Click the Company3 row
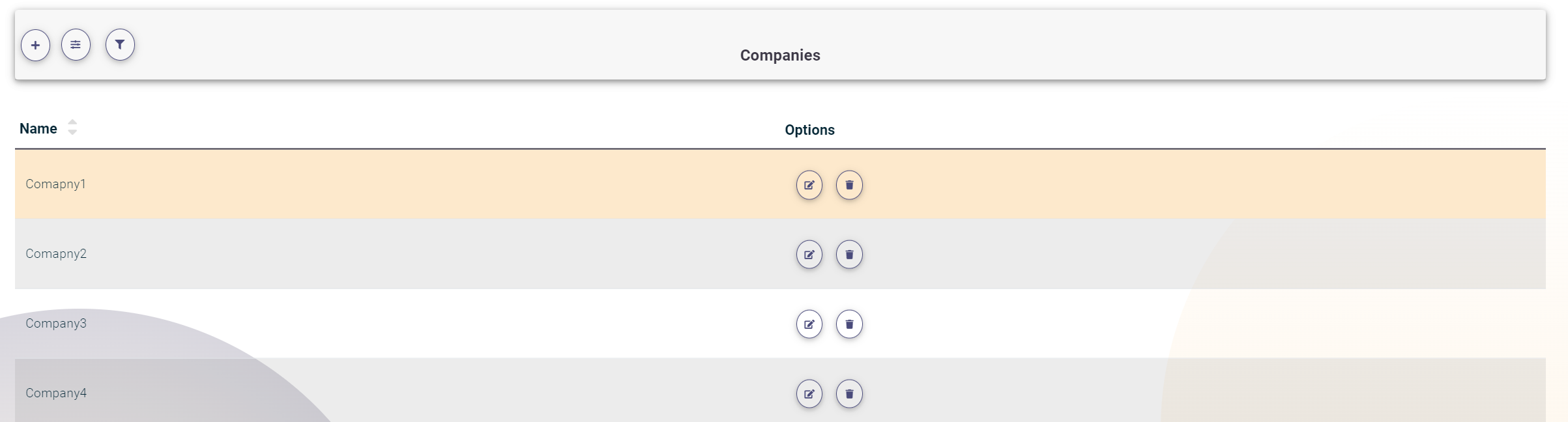Image resolution: width=1568 pixels, height=422 pixels. coord(391,324)
